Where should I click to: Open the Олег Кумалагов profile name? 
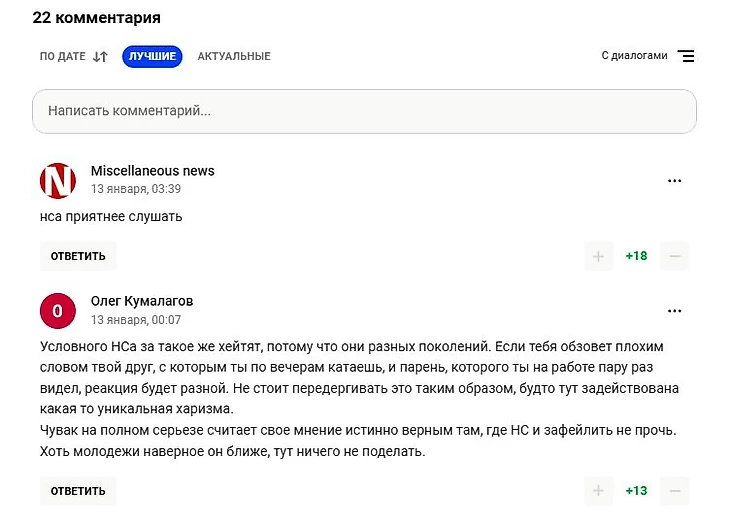pos(142,301)
